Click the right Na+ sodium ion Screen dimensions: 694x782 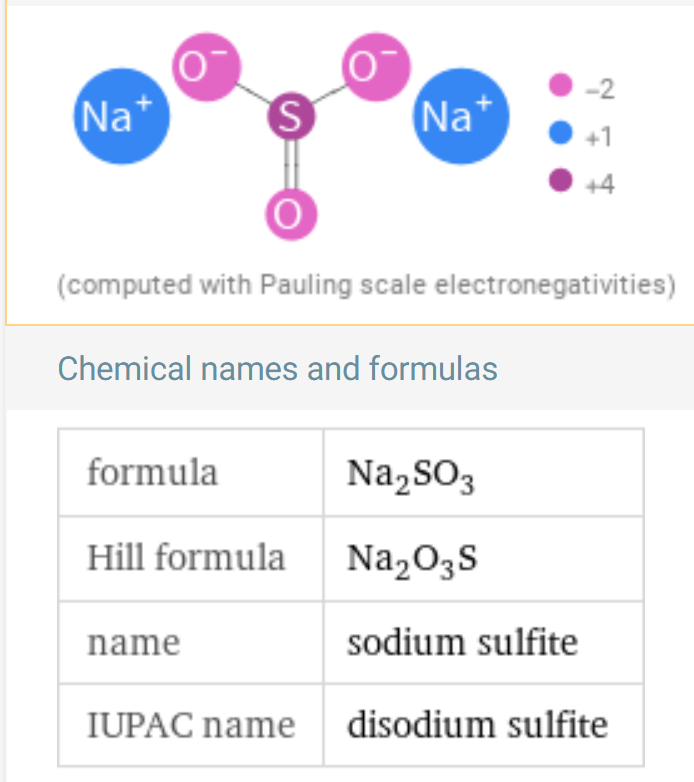pos(461,116)
